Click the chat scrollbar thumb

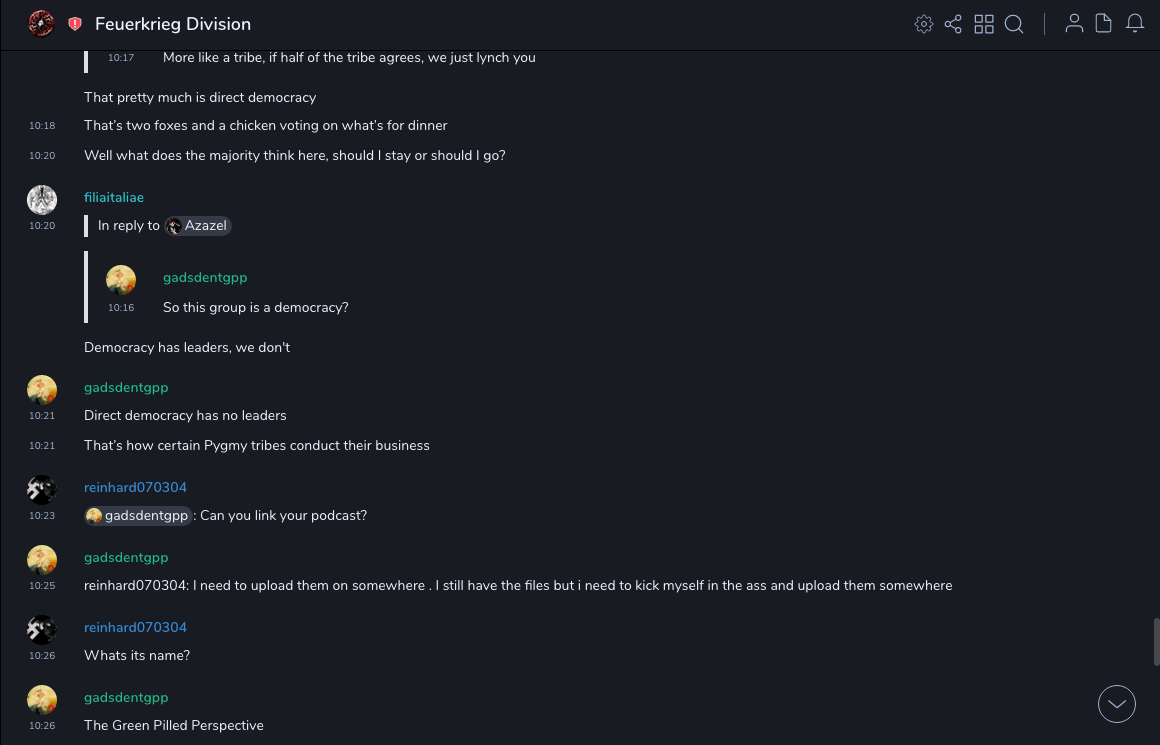pos(1156,641)
